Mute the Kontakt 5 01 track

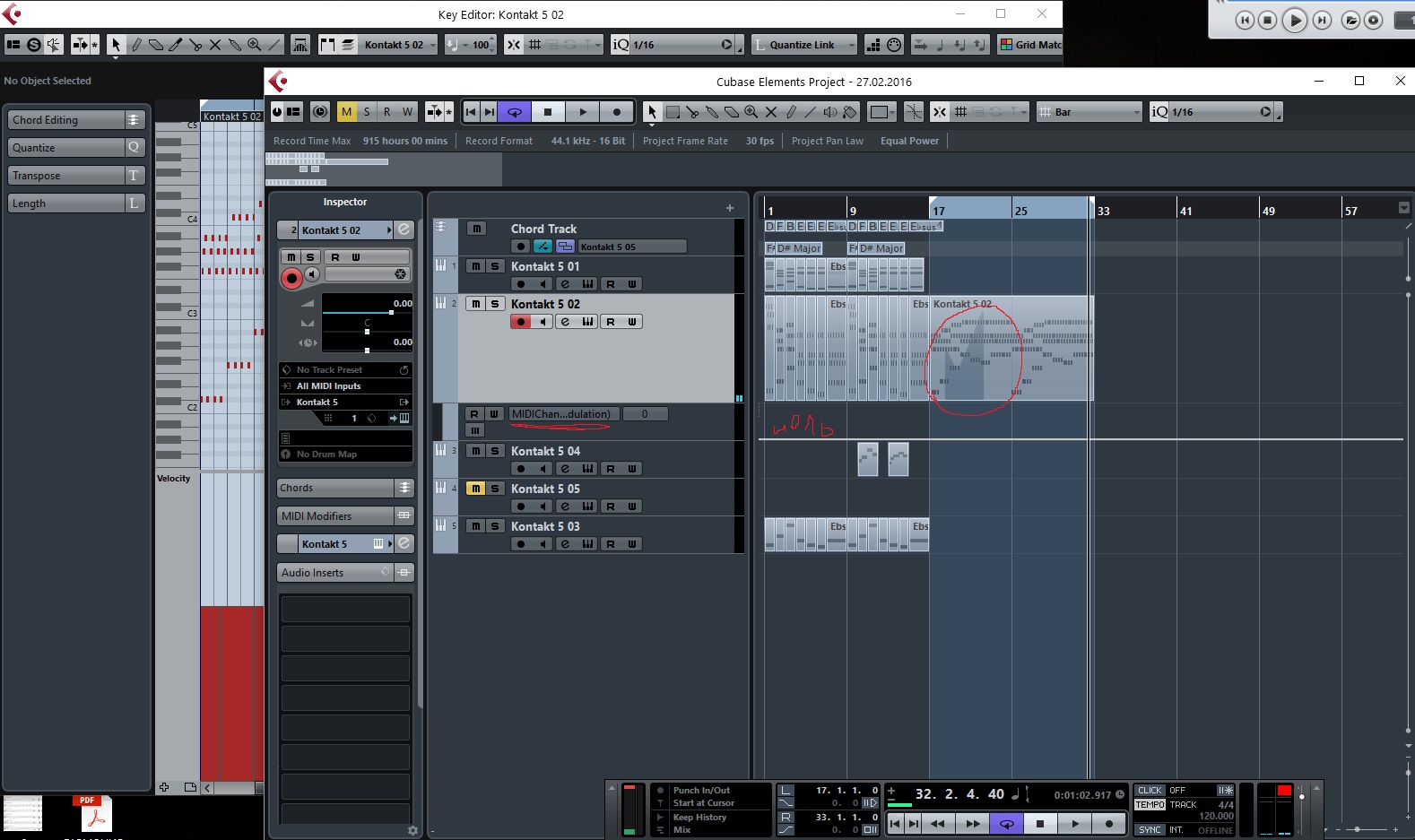(x=476, y=266)
